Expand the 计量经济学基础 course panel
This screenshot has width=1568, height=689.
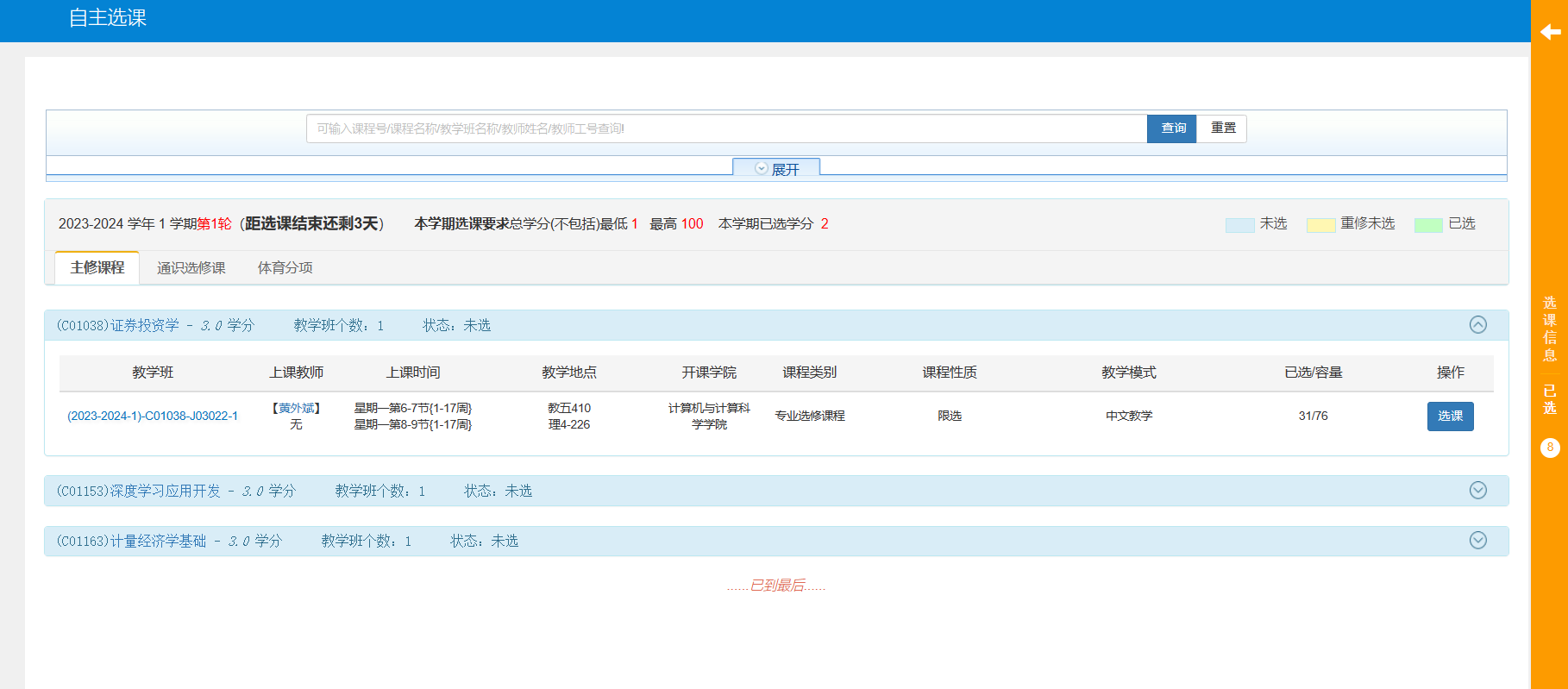click(1477, 541)
